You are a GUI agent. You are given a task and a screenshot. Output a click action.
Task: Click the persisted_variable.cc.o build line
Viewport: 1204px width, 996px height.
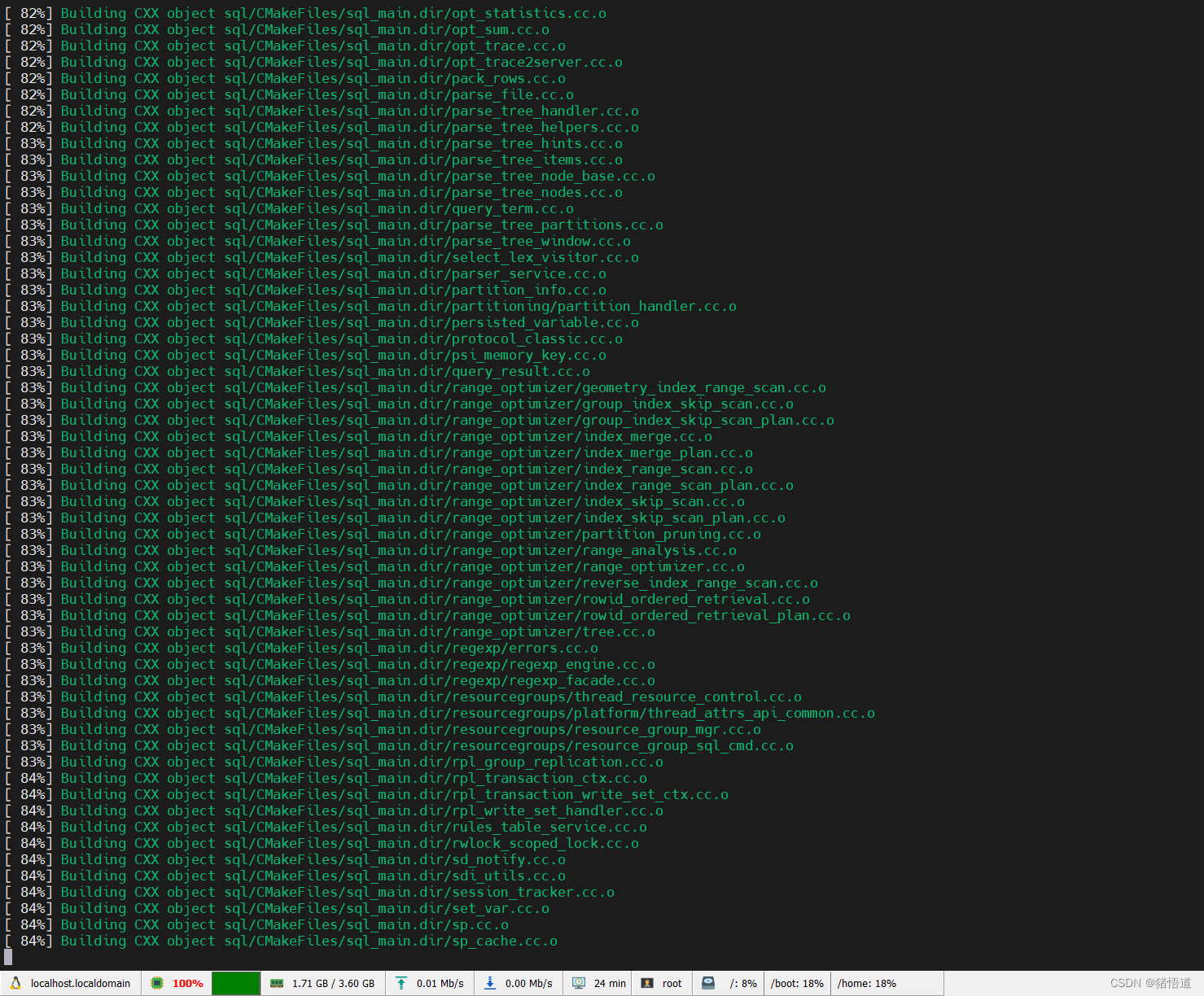click(322, 322)
